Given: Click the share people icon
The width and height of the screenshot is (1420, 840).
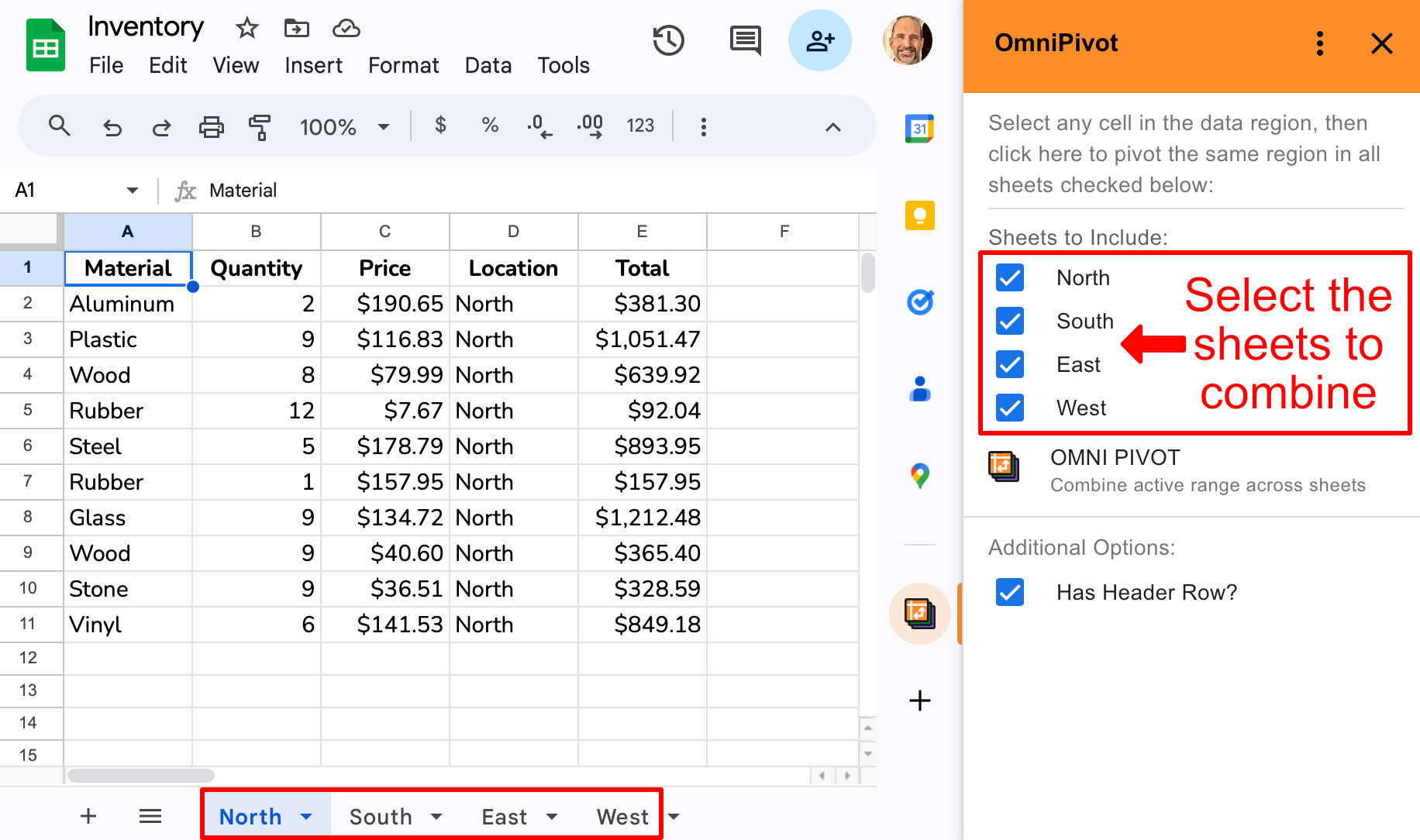Looking at the screenshot, I should click(819, 41).
